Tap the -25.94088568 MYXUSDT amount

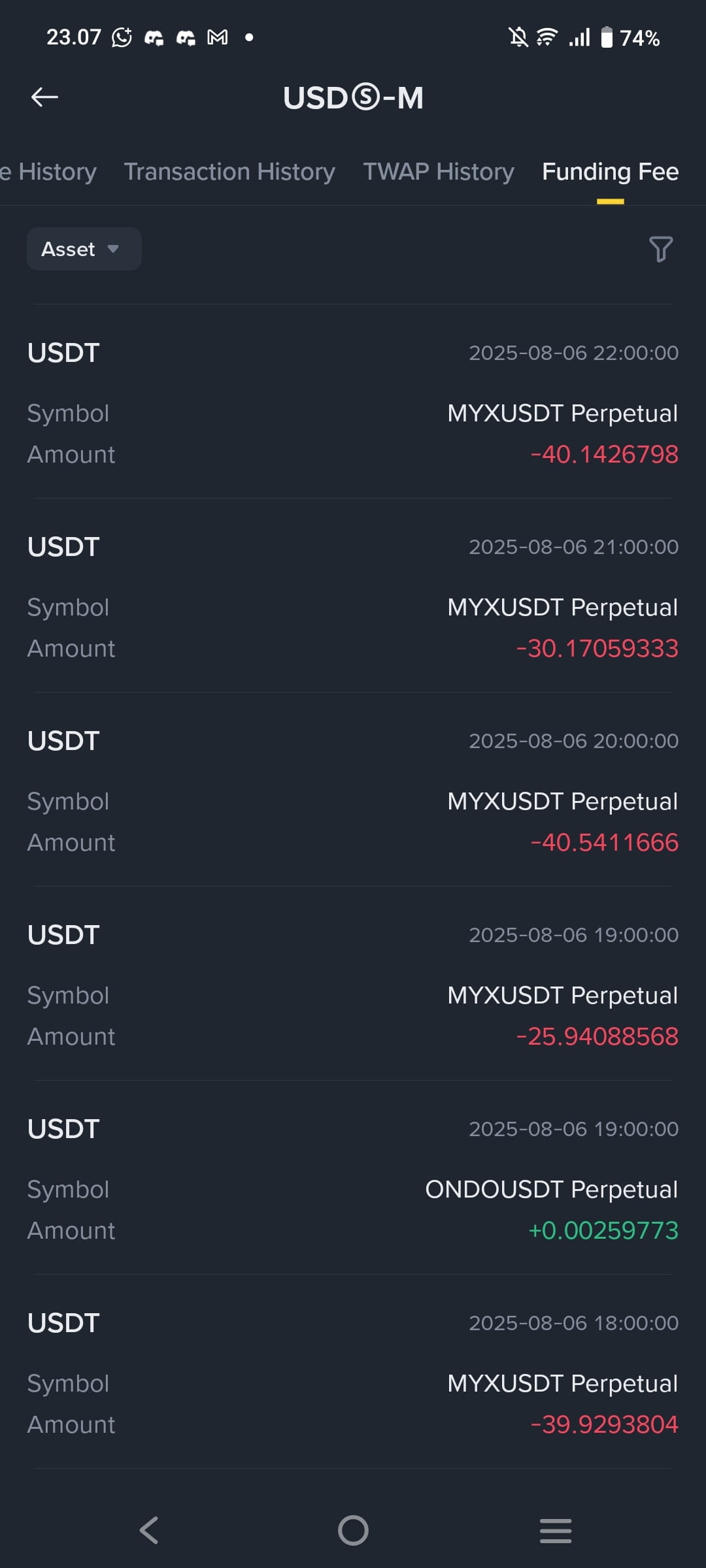[x=597, y=1037]
